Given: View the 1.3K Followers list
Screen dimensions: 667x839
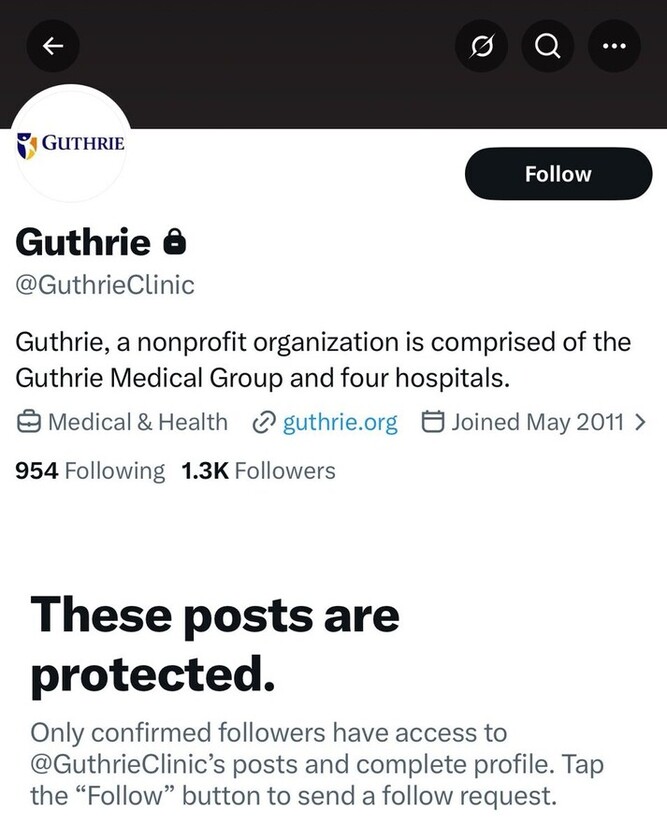Looking at the screenshot, I should pos(258,471).
